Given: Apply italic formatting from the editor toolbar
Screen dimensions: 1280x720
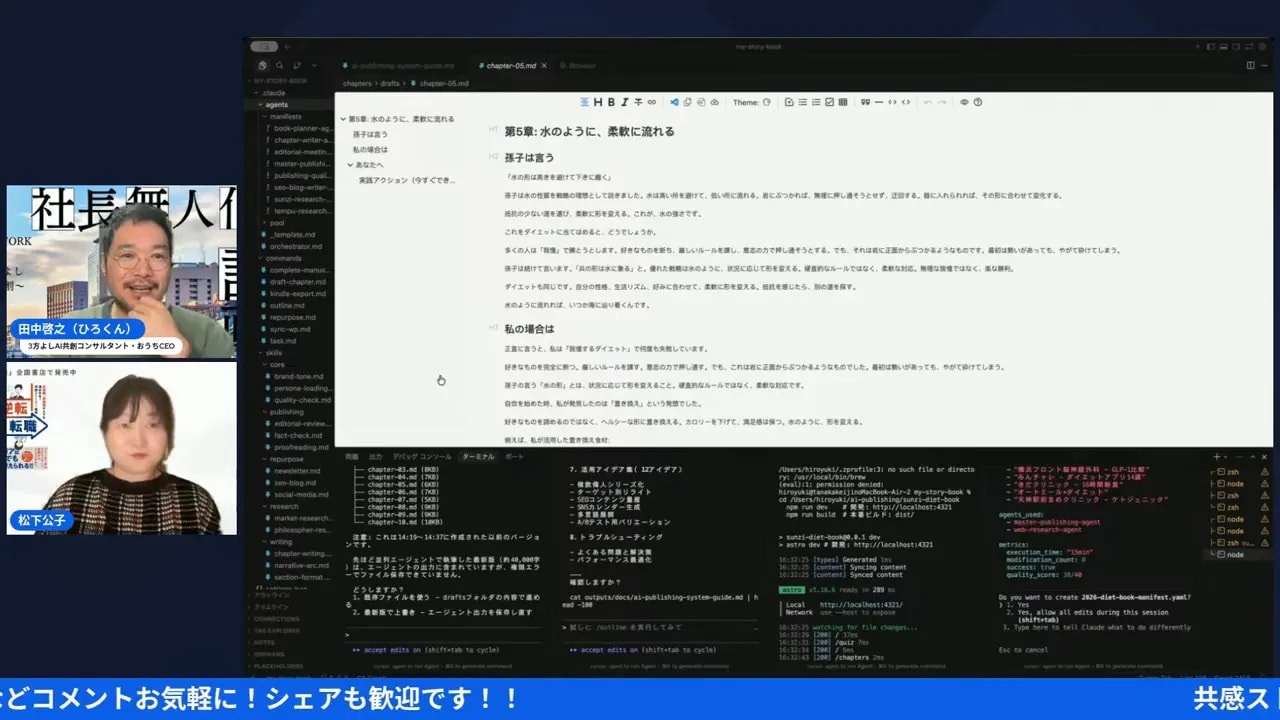Looking at the screenshot, I should pyautogui.click(x=624, y=102).
